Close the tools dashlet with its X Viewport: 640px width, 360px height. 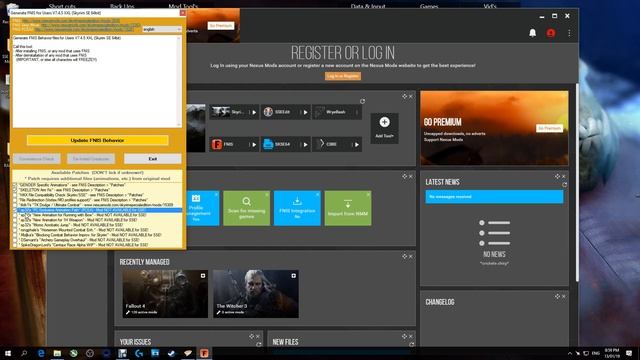(411, 96)
